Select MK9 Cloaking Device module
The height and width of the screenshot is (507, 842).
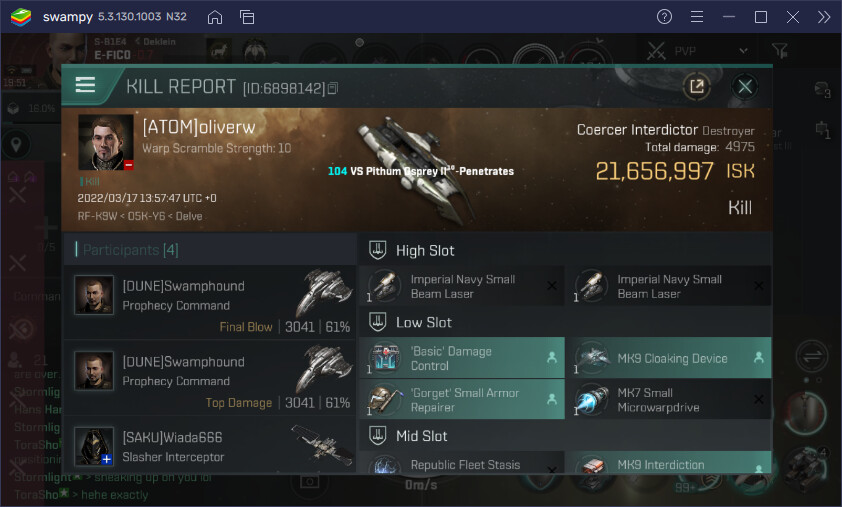click(x=667, y=359)
